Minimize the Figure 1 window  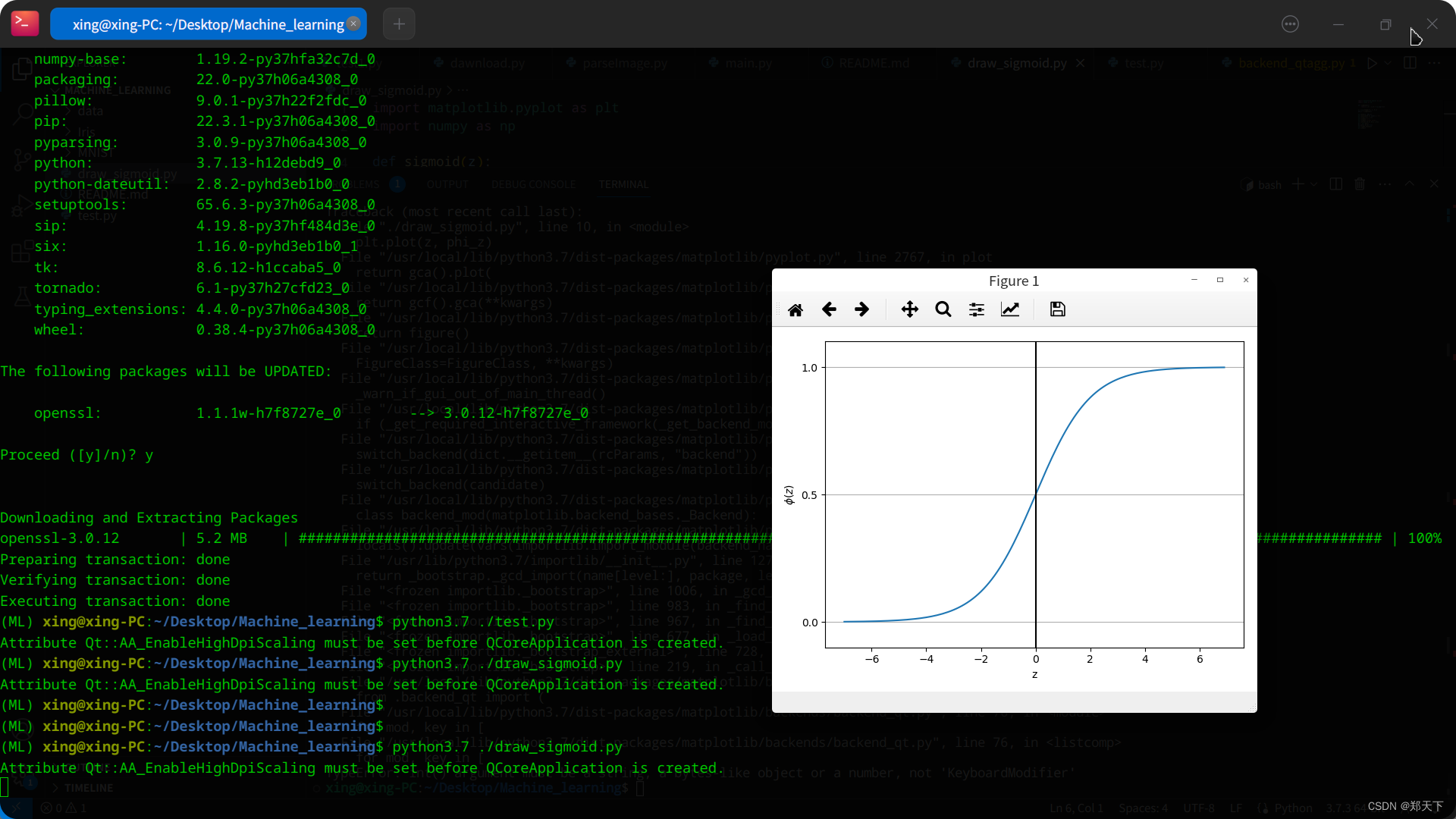point(1194,280)
